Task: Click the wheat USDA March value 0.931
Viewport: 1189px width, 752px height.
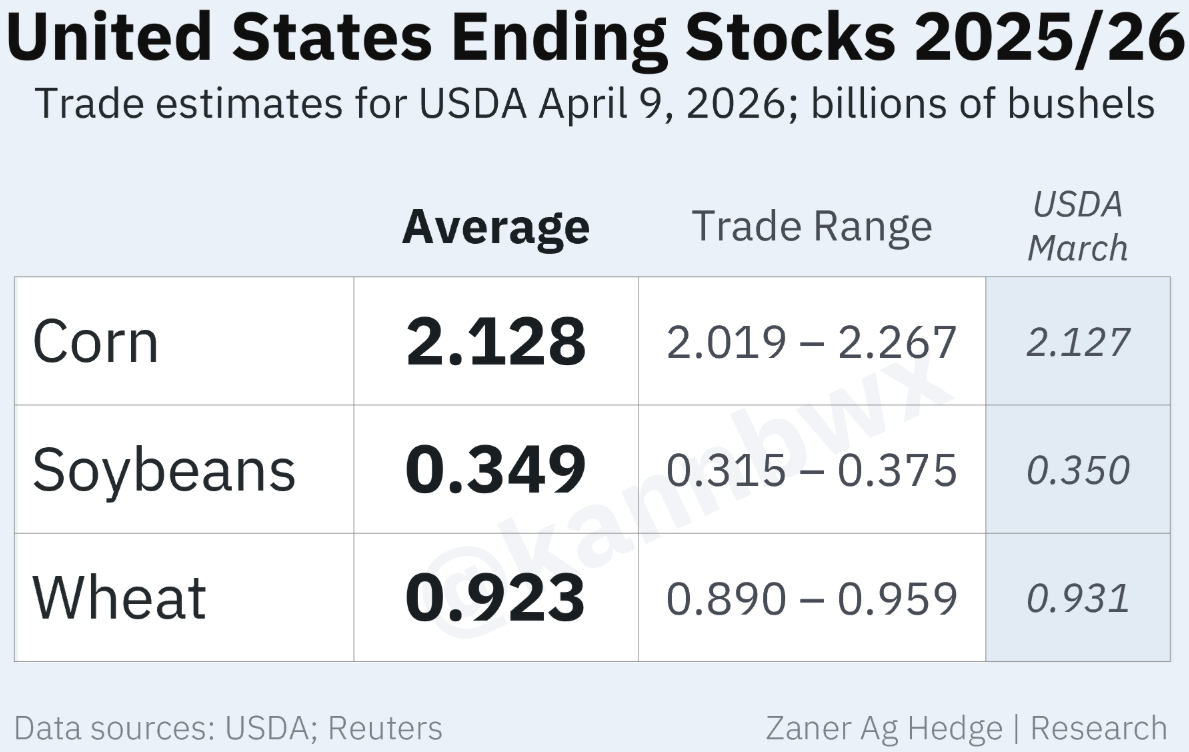Action: pos(1077,598)
